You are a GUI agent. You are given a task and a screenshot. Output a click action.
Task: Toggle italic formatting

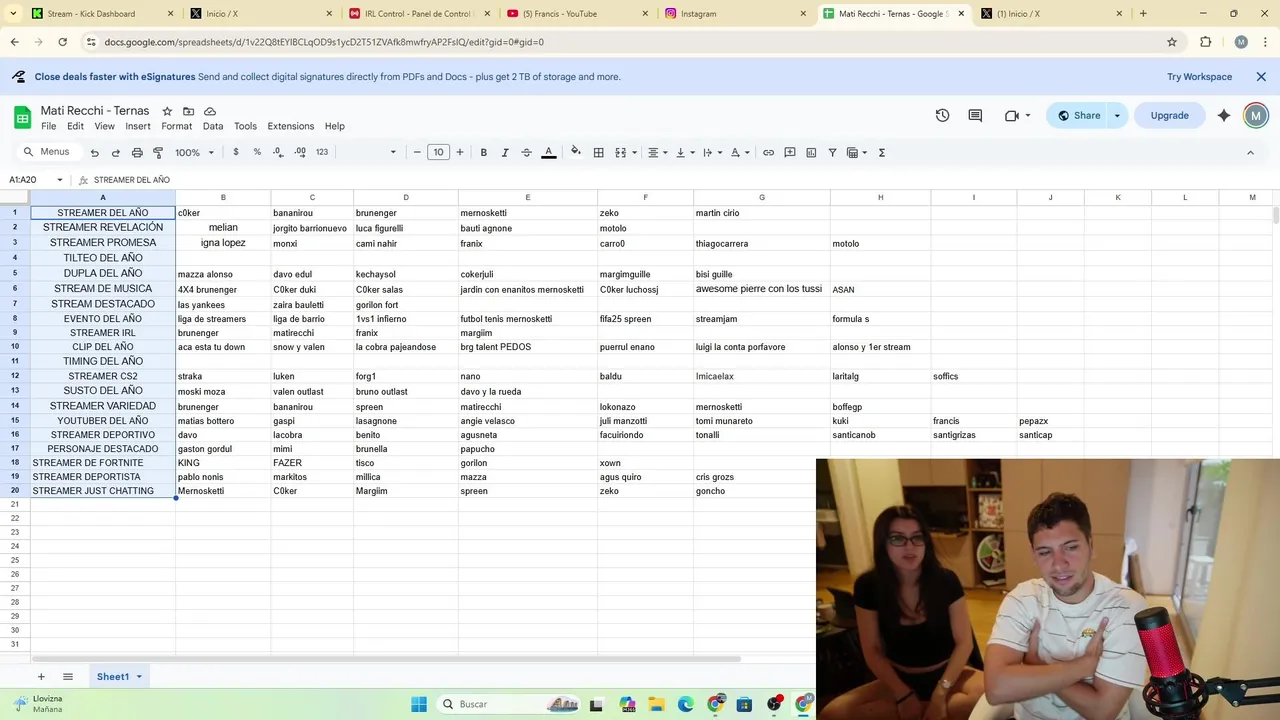pyautogui.click(x=505, y=152)
